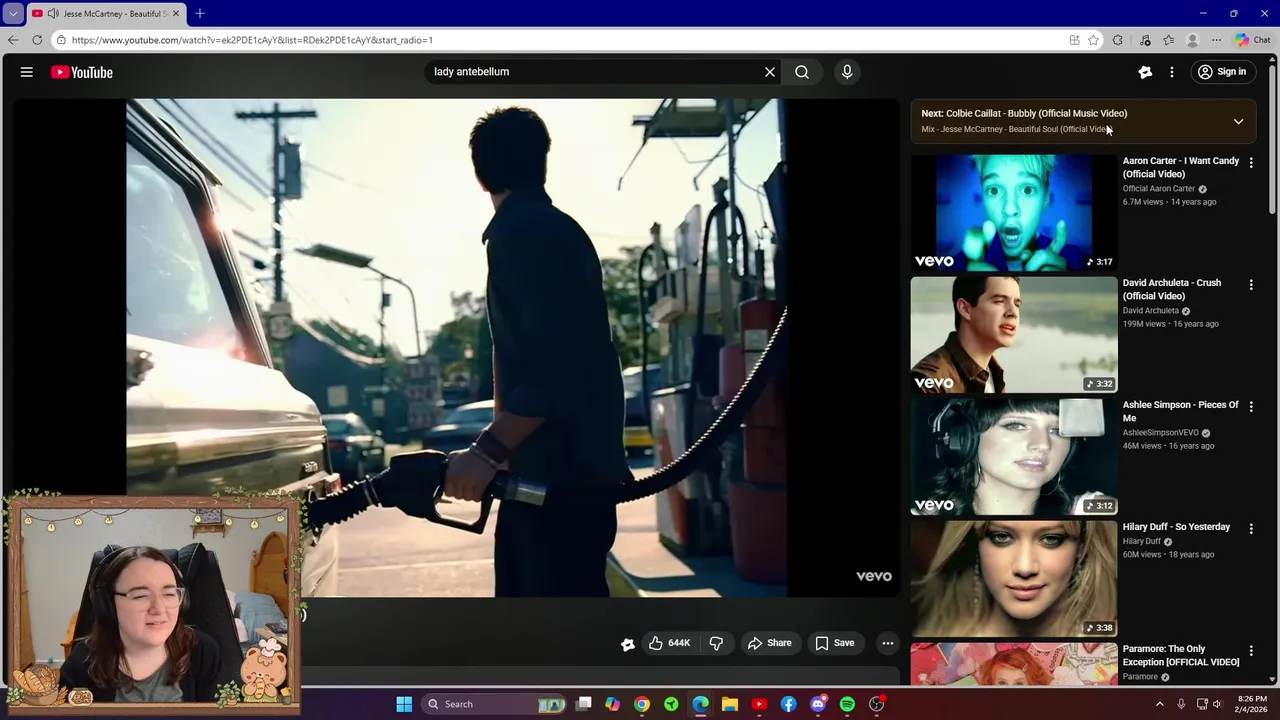The height and width of the screenshot is (720, 1280).
Task: Open Copilot Chat in the browser
Action: coord(1253,40)
